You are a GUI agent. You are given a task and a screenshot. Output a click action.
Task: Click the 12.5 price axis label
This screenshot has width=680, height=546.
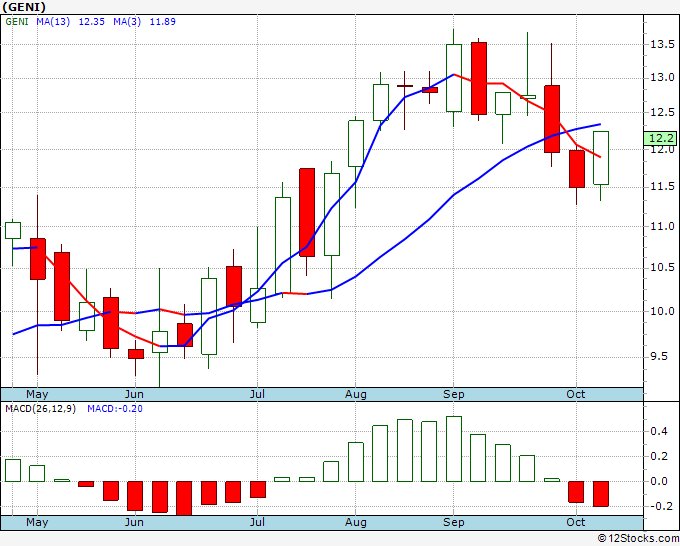pyautogui.click(x=662, y=113)
